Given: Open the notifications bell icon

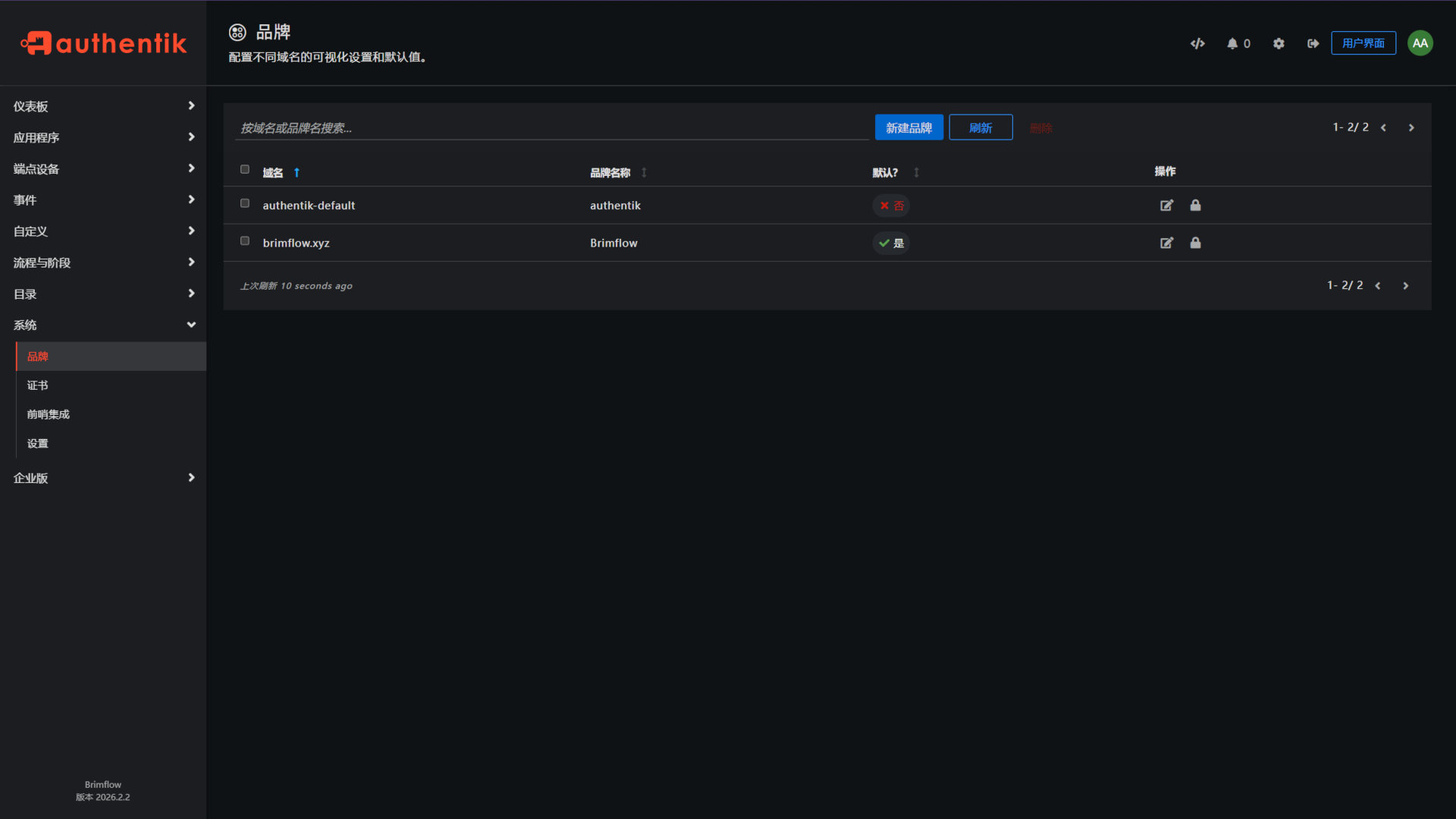Looking at the screenshot, I should (1232, 43).
